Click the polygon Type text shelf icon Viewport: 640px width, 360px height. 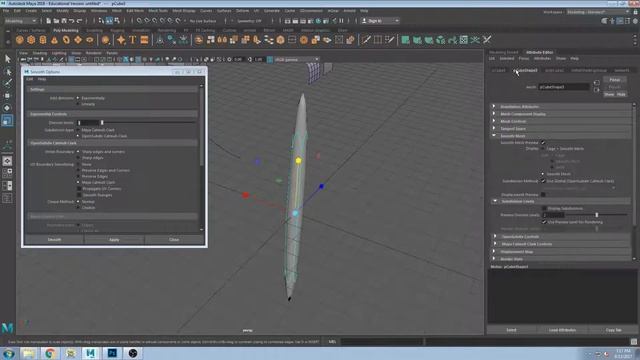(x=133, y=40)
